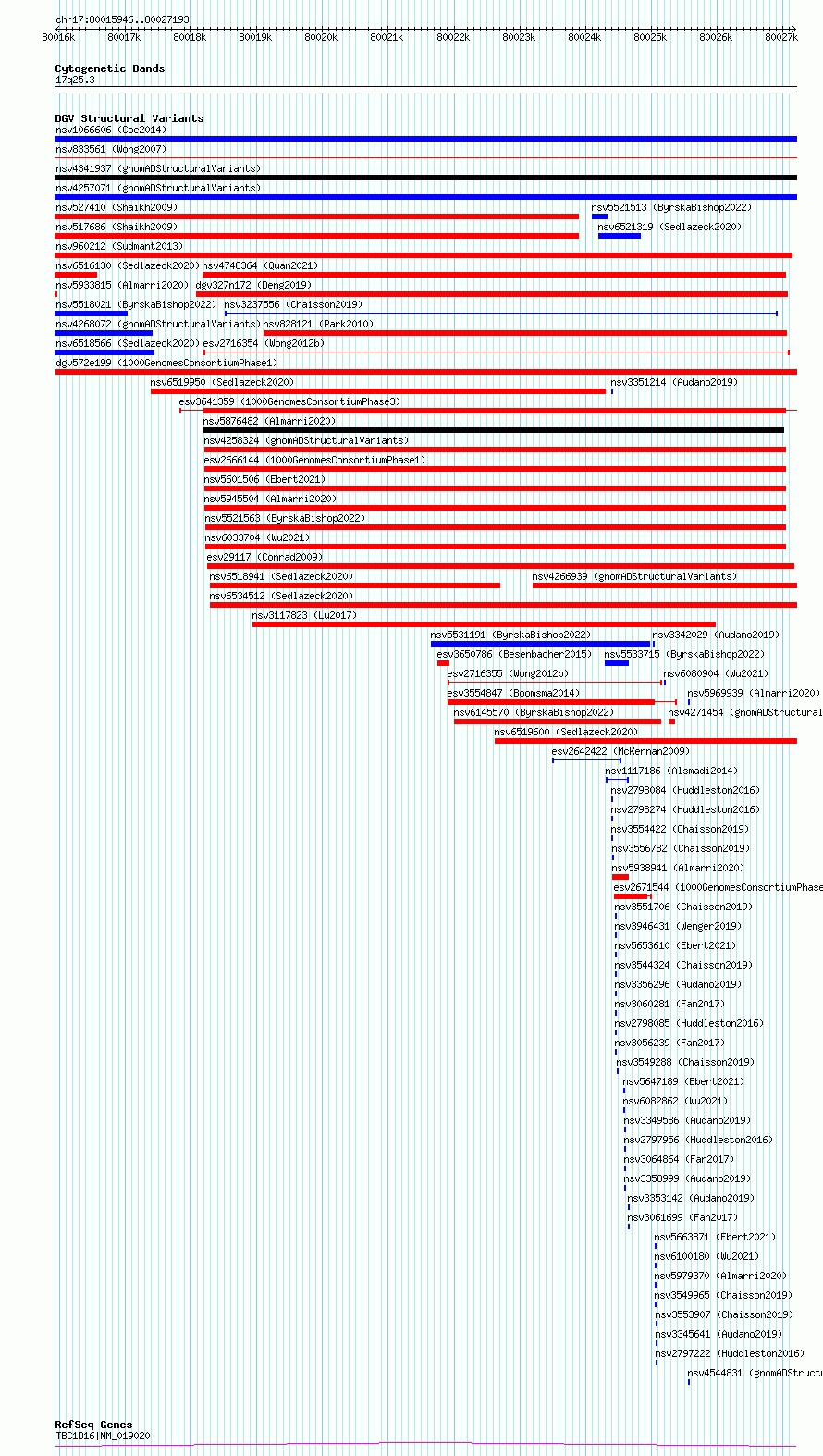This screenshot has width=823, height=1456.
Task: Select nsv1117186 (Alsmadi2014) label
Action: pos(671,771)
